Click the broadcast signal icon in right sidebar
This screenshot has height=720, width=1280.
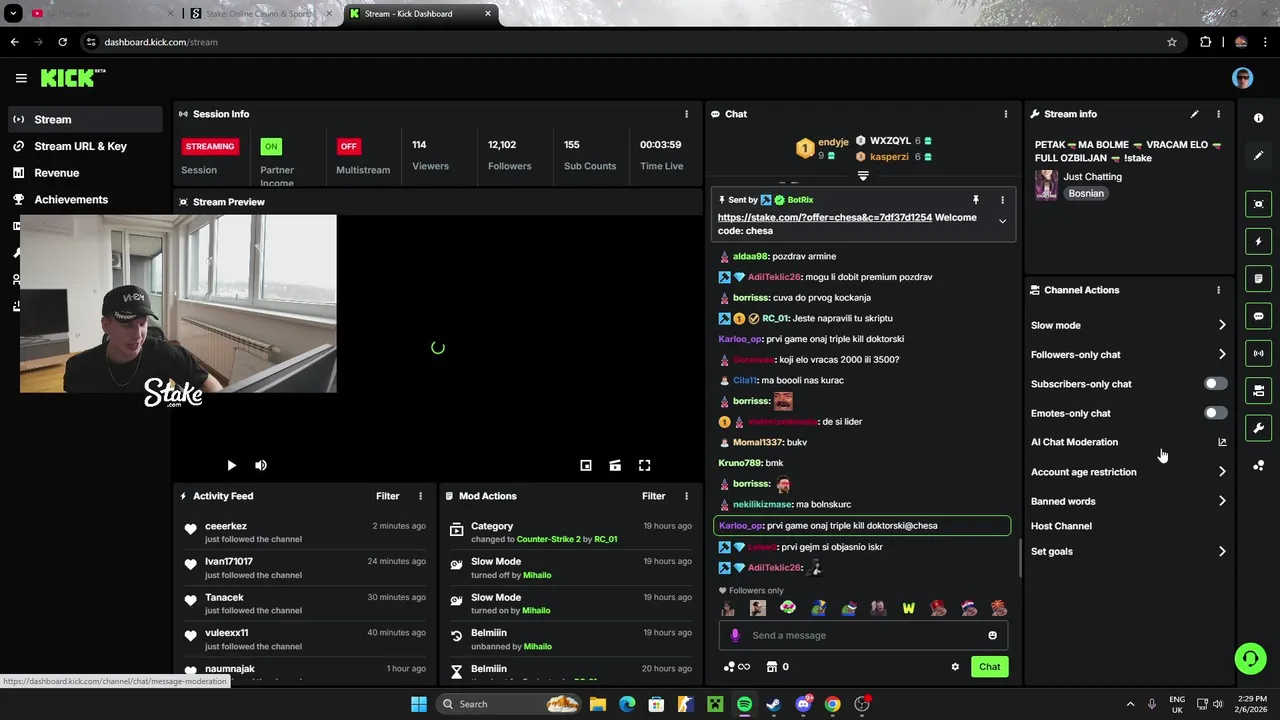pos(1258,353)
